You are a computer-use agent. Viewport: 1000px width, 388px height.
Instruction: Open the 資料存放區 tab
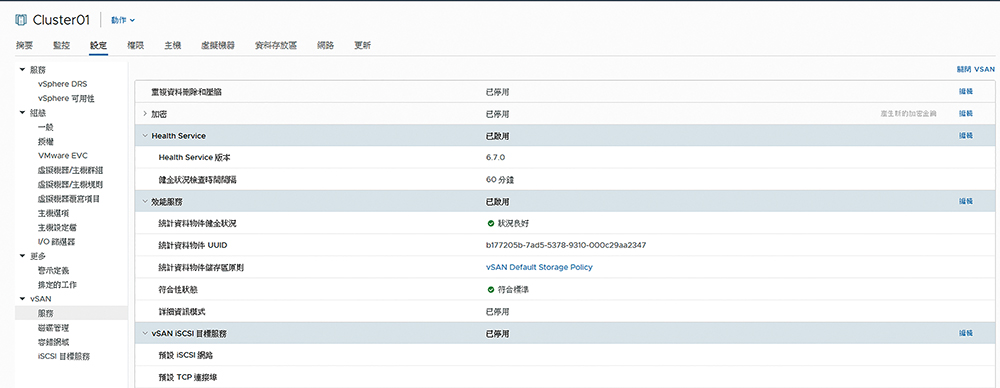coord(276,45)
